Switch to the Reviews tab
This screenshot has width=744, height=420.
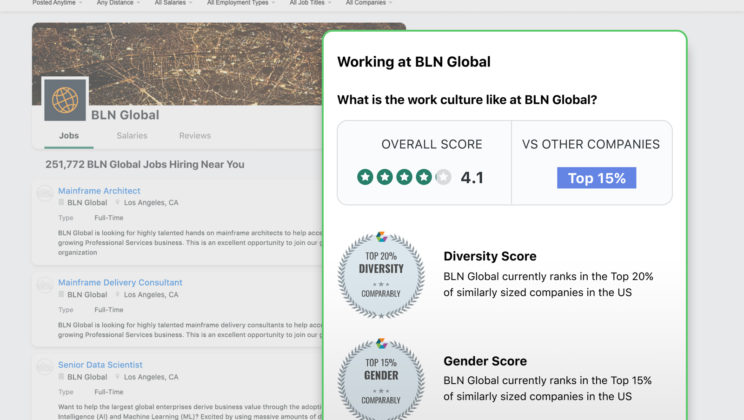pos(195,136)
